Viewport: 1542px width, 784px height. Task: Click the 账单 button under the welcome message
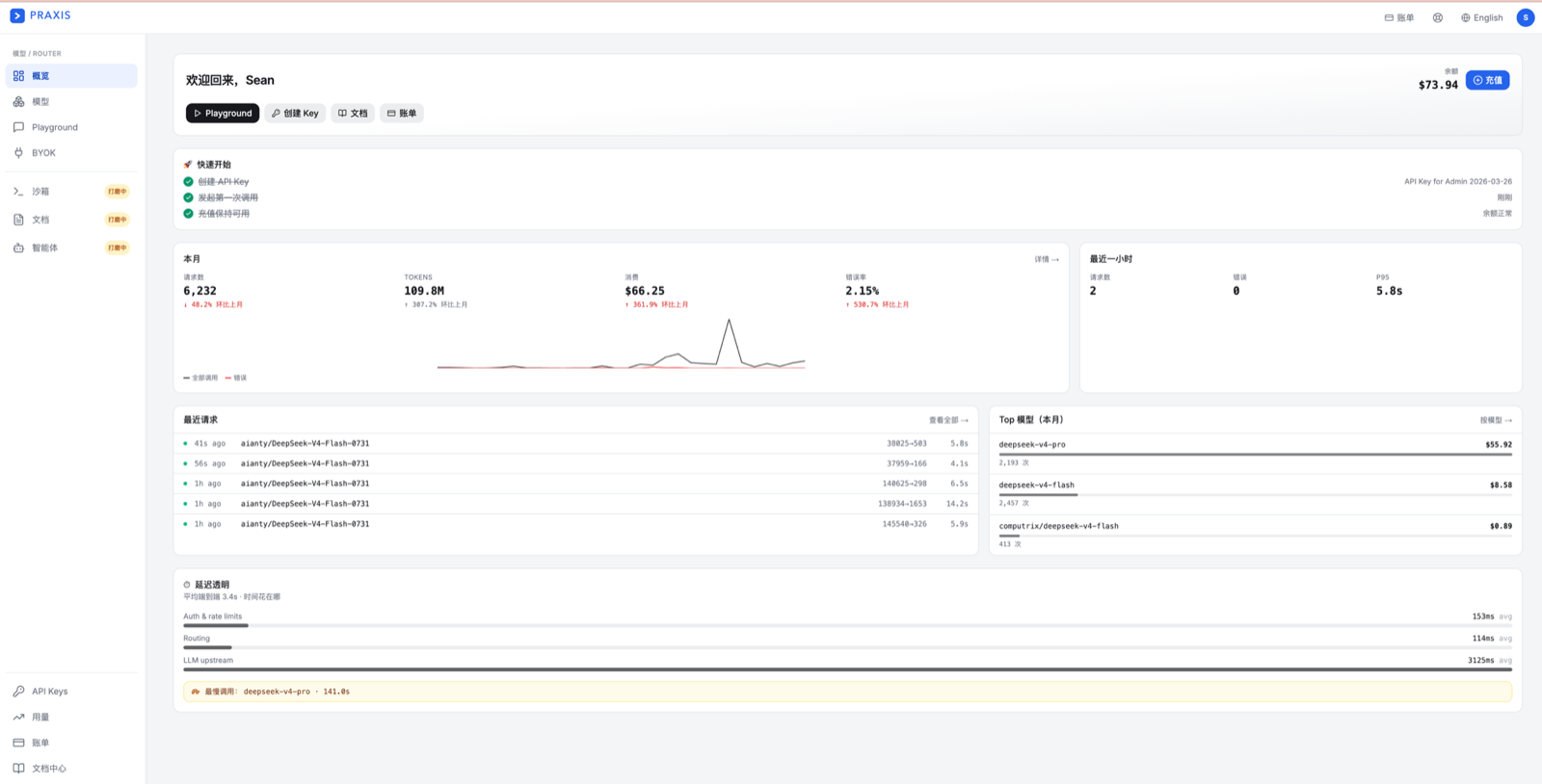click(x=402, y=114)
